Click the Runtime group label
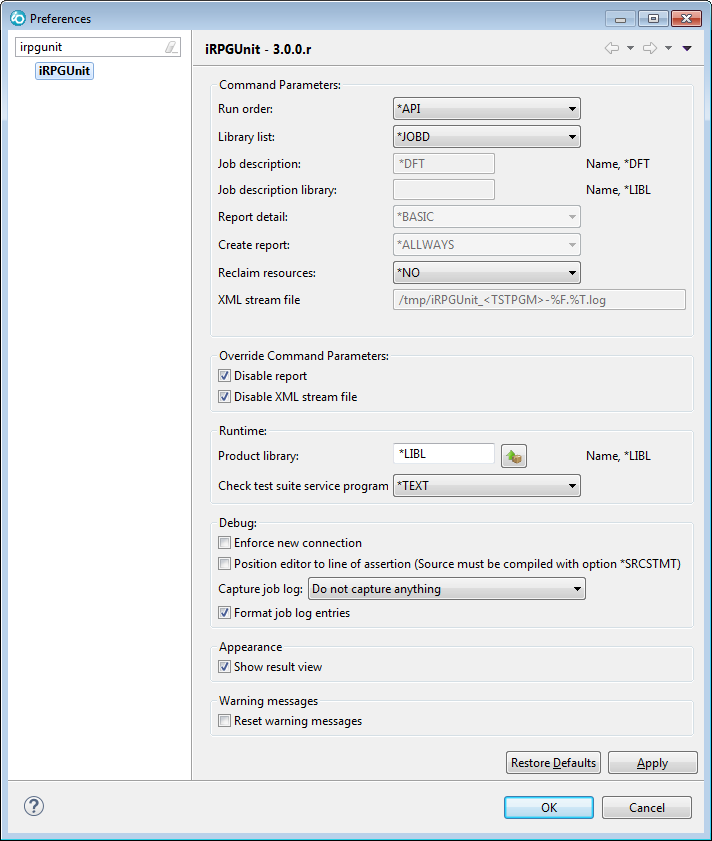 coord(243,431)
